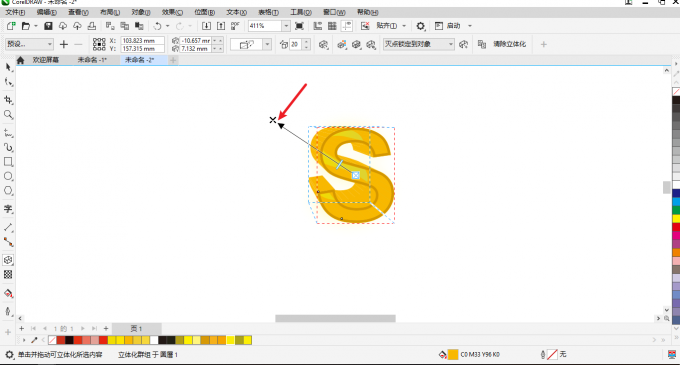Click the Copy extrusion properties icon
The width and height of the screenshot is (680, 365).
click(482, 44)
